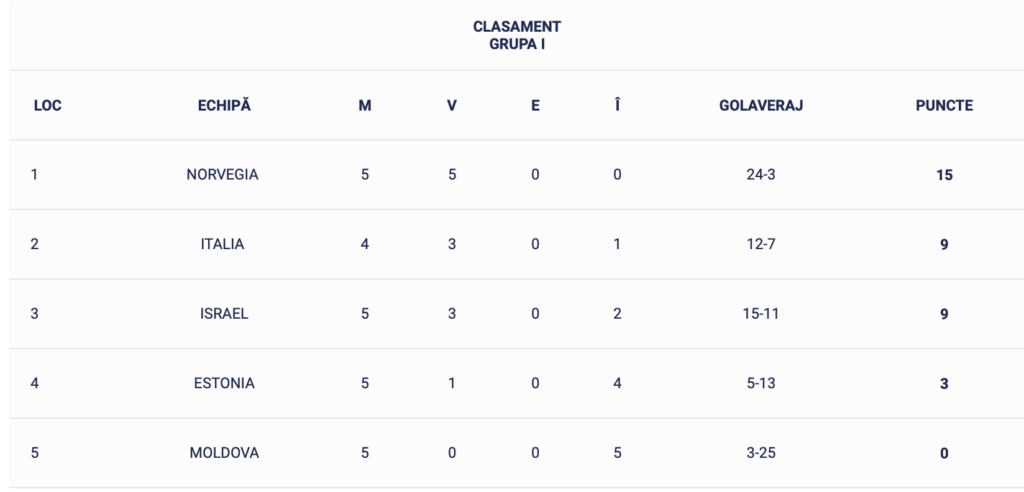The width and height of the screenshot is (1024, 492).
Task: Click the Î losses column header
Action: pos(617,105)
